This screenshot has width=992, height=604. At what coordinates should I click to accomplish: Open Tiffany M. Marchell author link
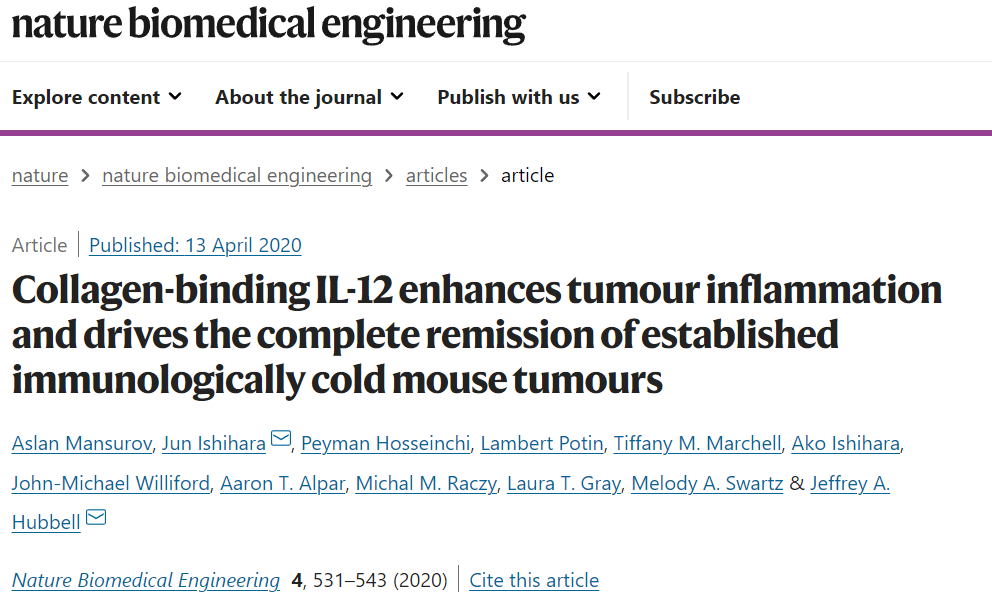tap(698, 443)
